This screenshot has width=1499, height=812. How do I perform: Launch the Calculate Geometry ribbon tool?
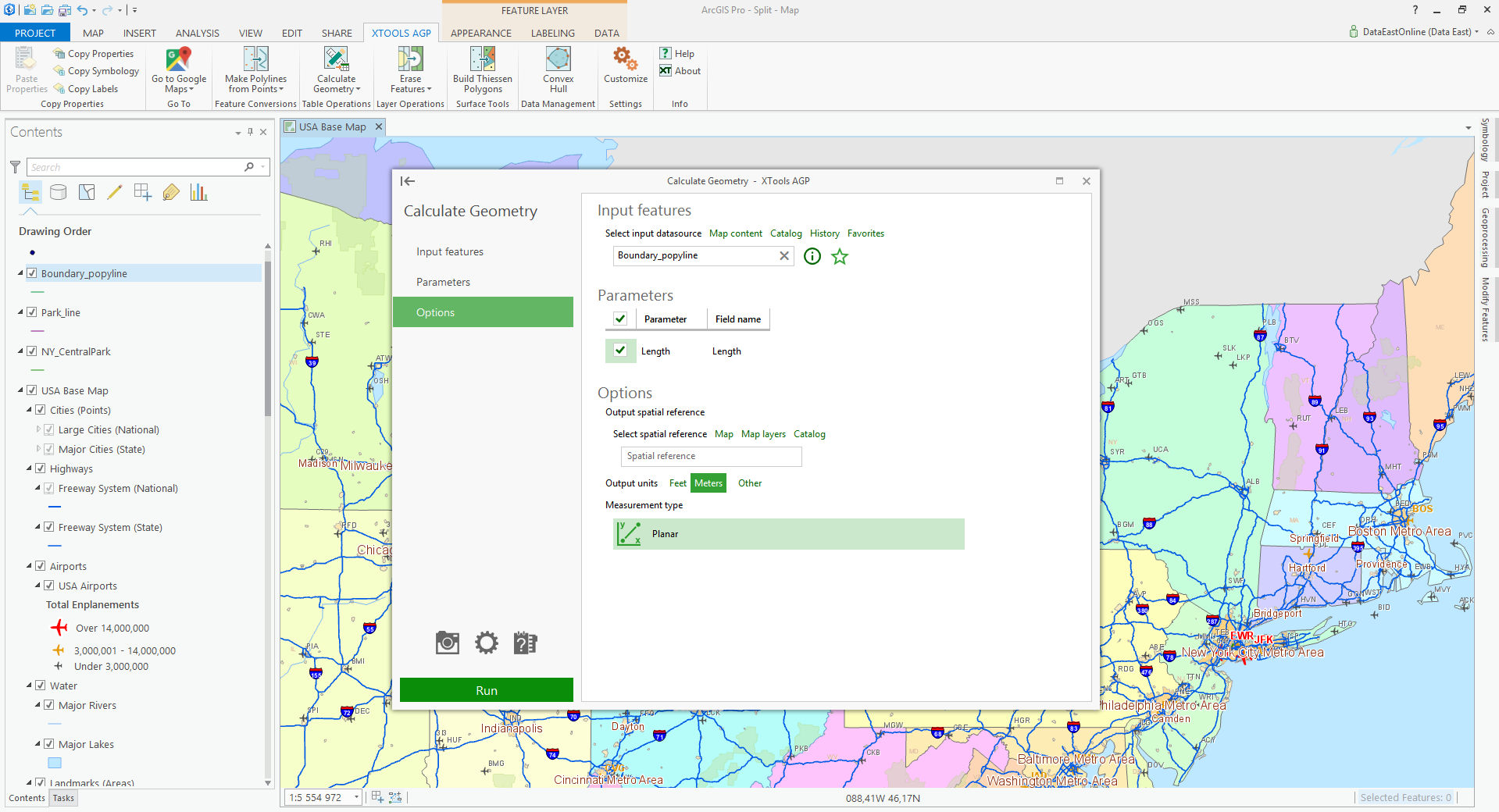337,70
